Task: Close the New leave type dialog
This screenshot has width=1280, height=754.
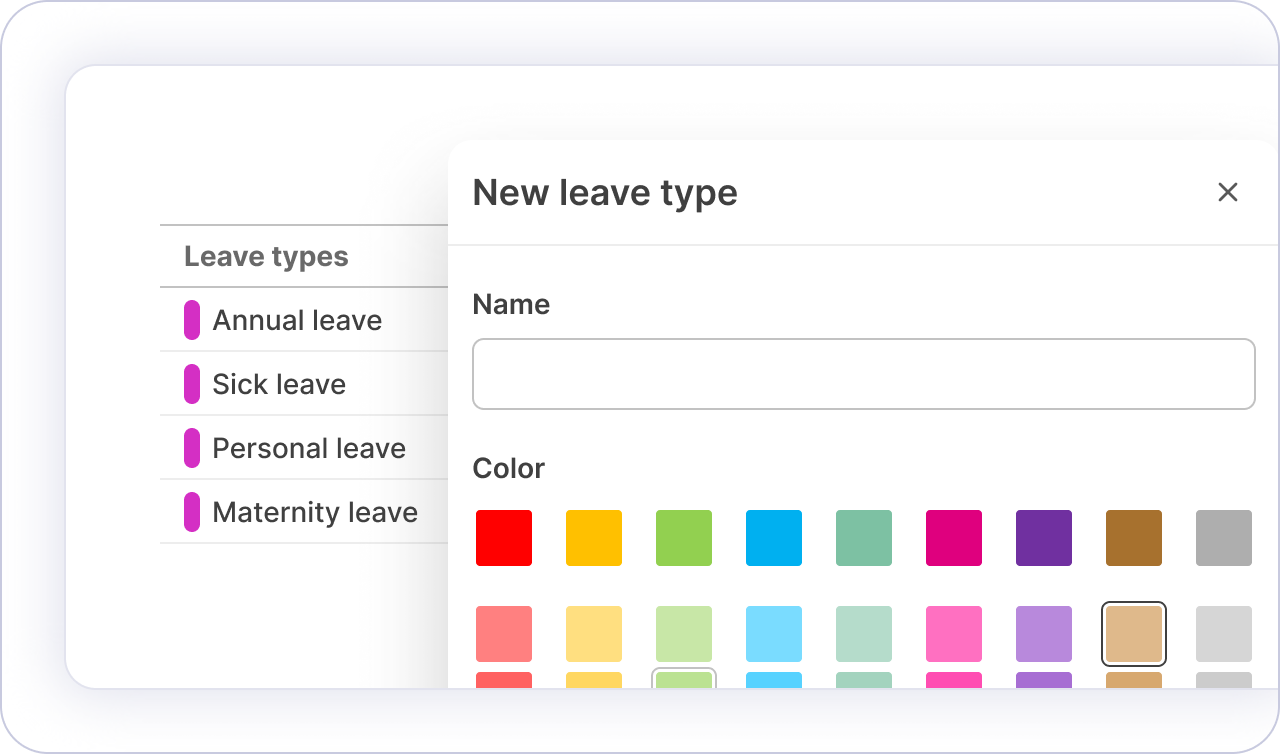Action: pyautogui.click(x=1227, y=192)
